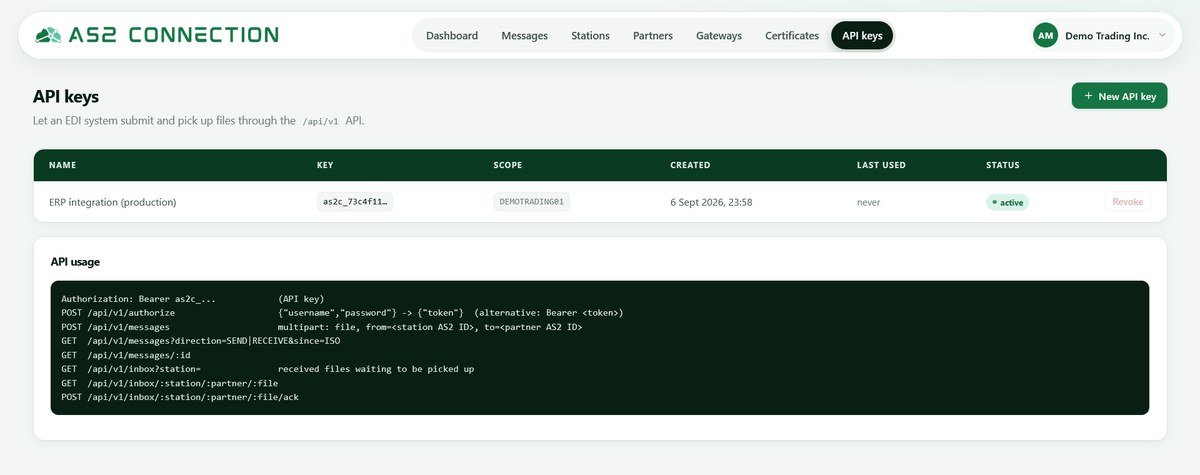Open the Gateways nav item
Image resolution: width=1200 pixels, height=475 pixels.
tap(719, 35)
